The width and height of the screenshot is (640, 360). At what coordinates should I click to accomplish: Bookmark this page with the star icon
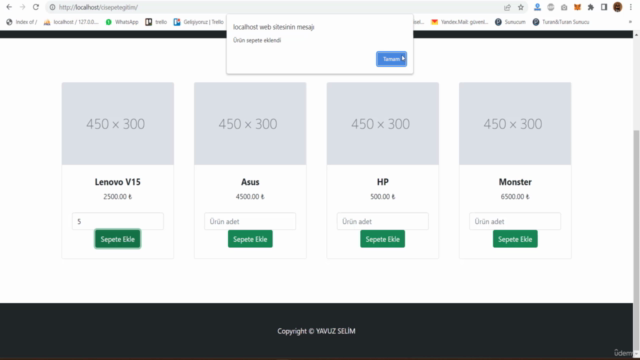521,7
